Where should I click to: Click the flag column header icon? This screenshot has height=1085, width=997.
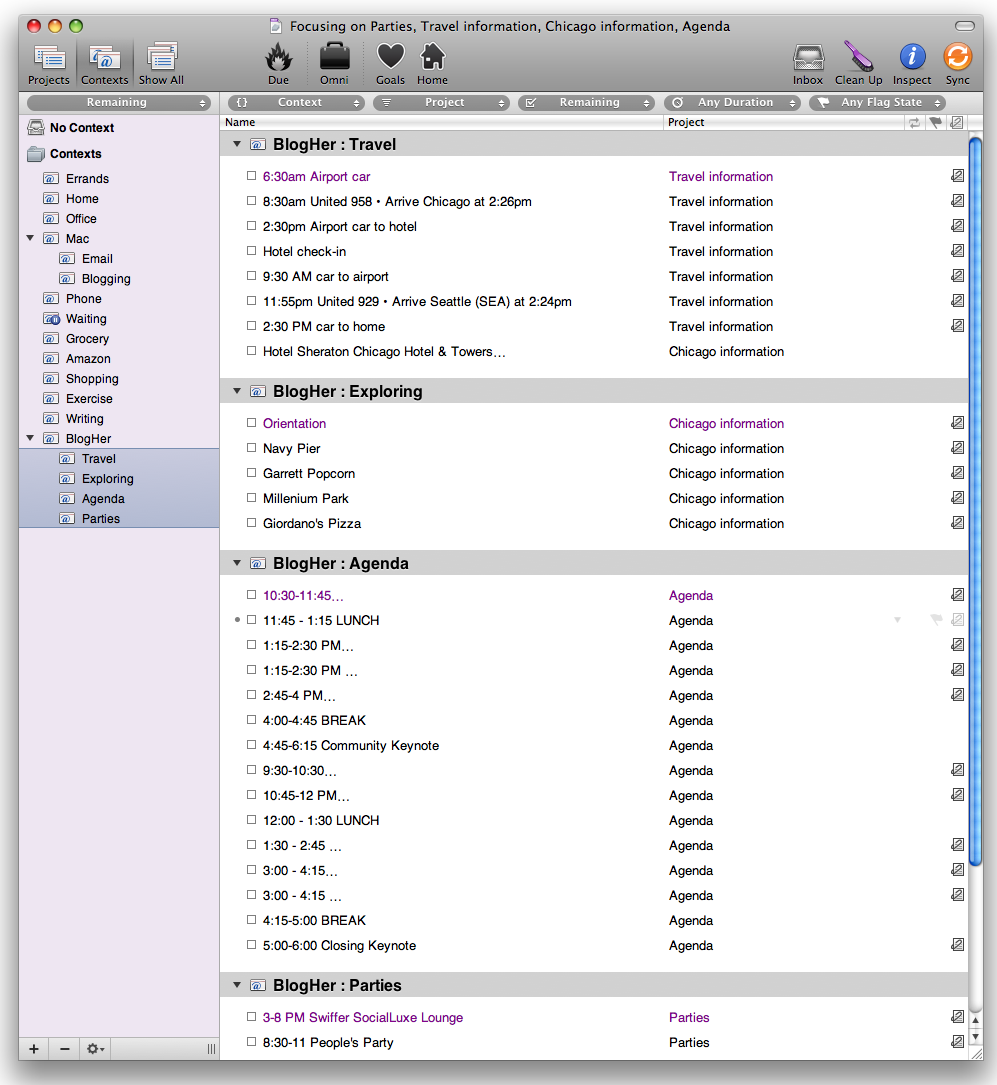(935, 122)
